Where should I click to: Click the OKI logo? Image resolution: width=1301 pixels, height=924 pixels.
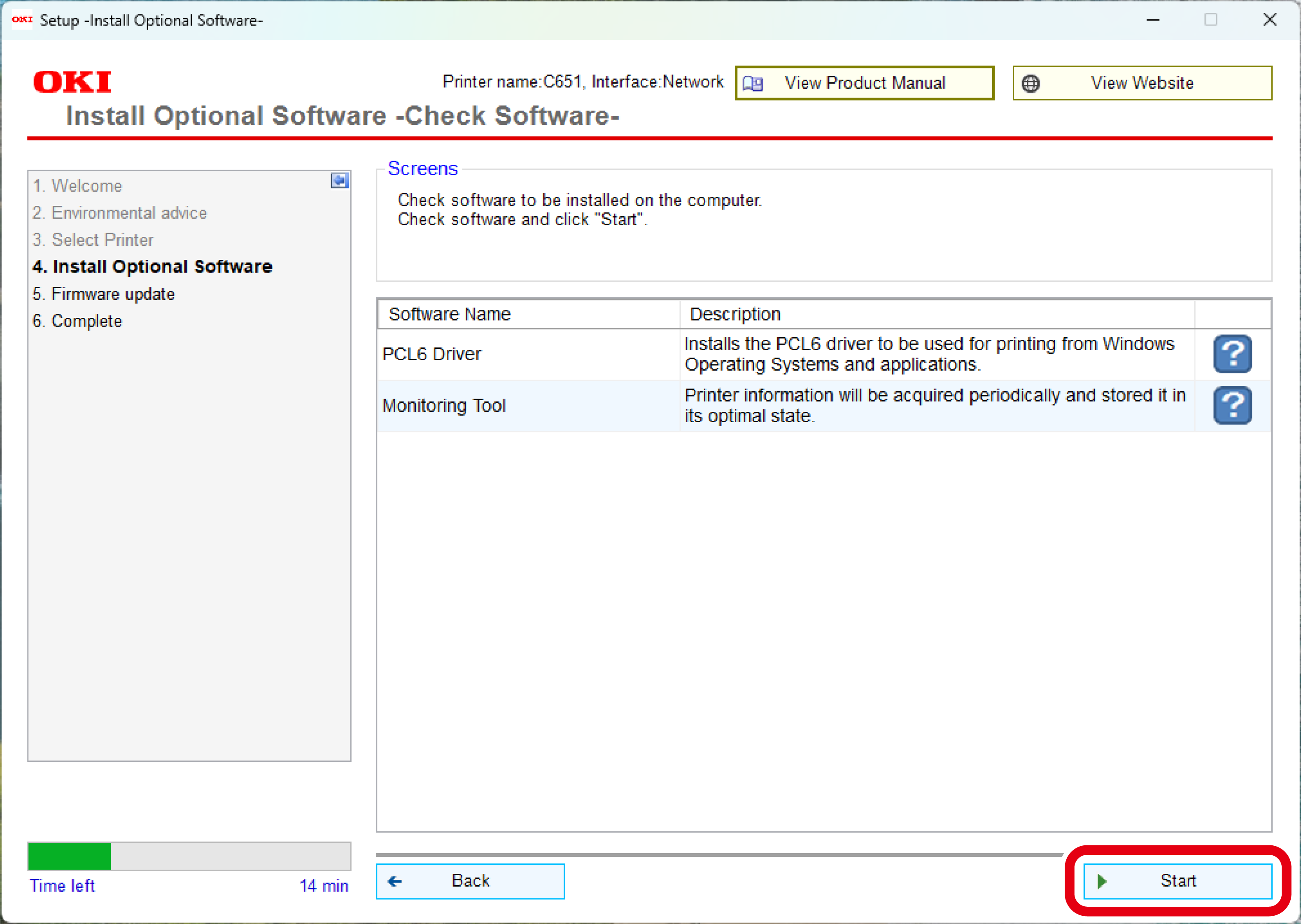(72, 82)
